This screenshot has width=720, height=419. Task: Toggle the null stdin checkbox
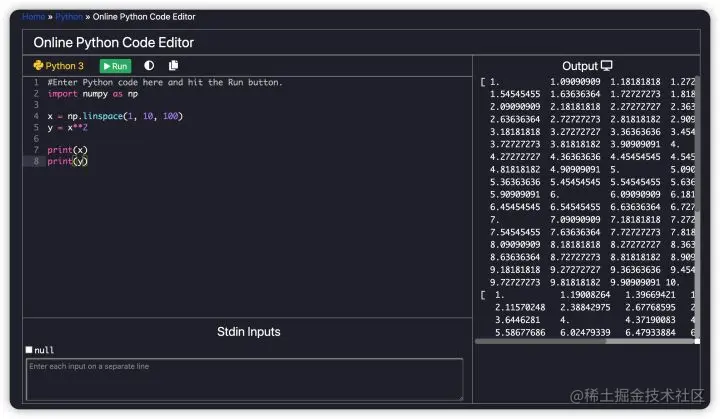29,350
